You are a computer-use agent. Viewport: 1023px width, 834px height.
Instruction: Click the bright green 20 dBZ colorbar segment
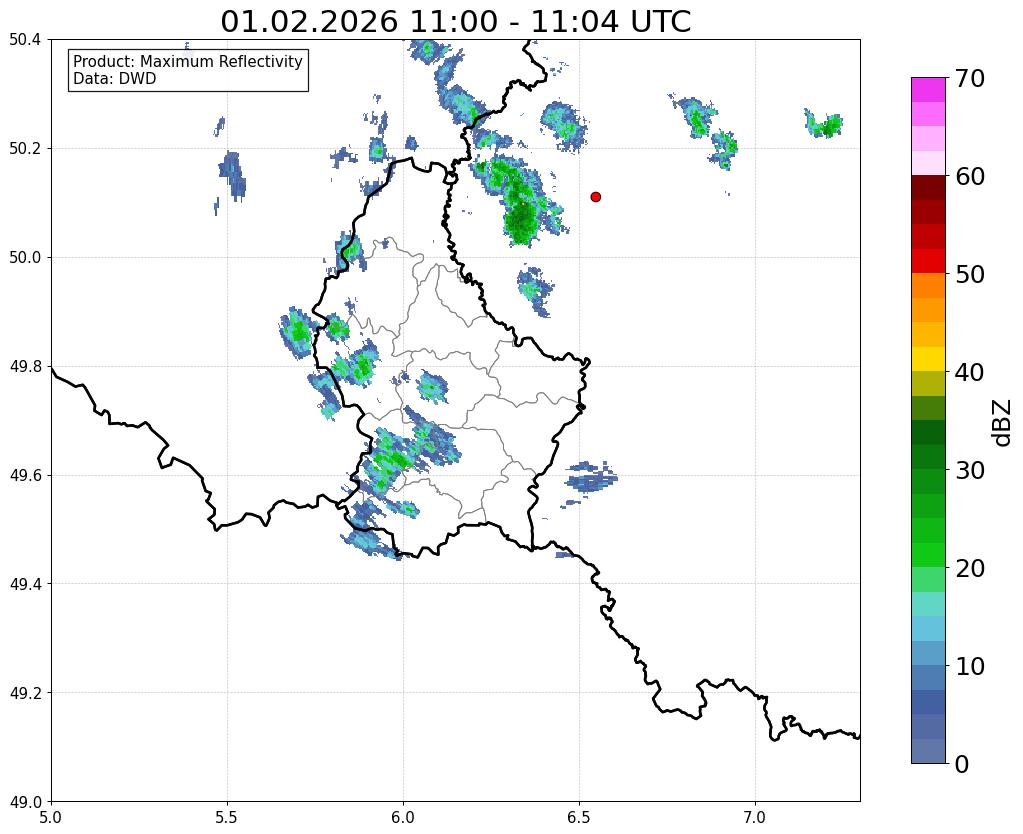point(928,555)
